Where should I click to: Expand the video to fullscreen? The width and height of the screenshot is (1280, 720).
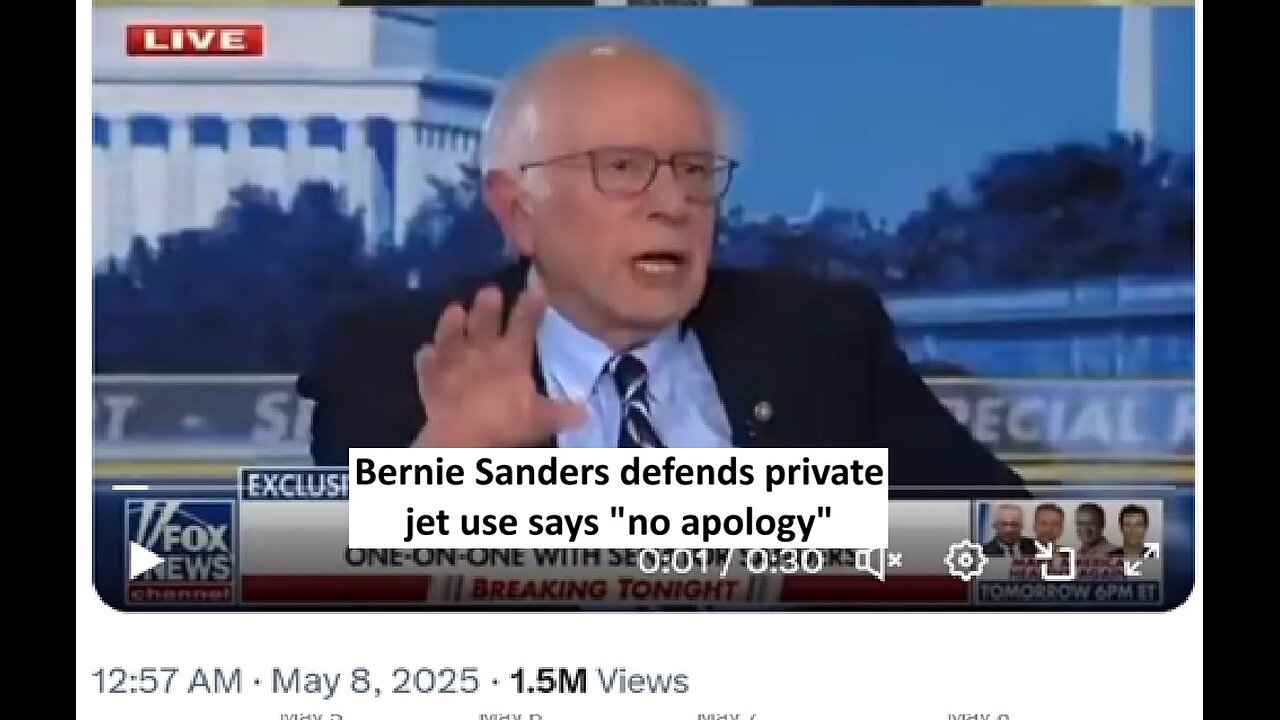[1141, 560]
